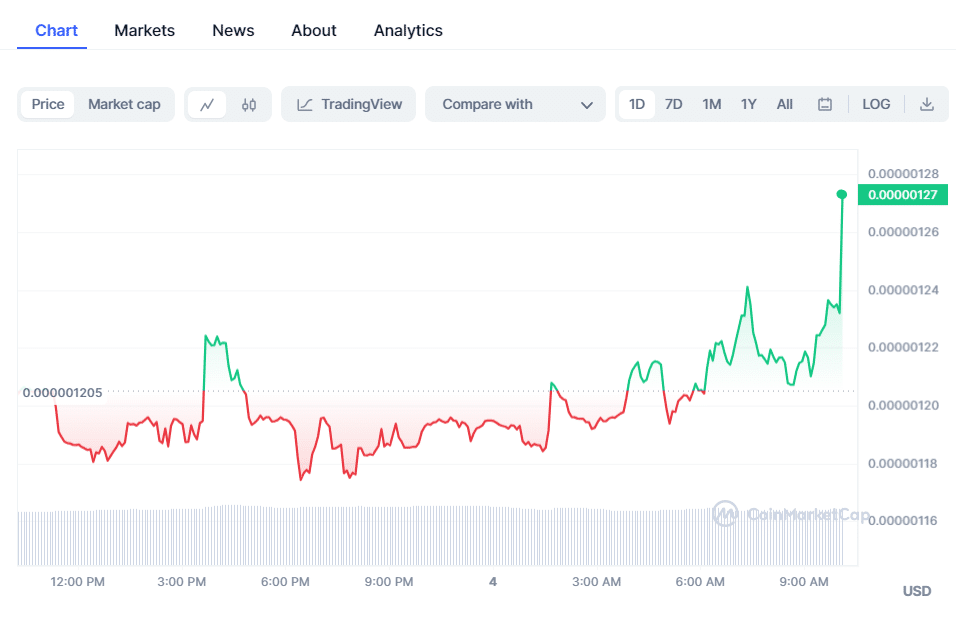Click the 0.00000120 y-axis value
This screenshot has height=622, width=956.
(x=903, y=405)
